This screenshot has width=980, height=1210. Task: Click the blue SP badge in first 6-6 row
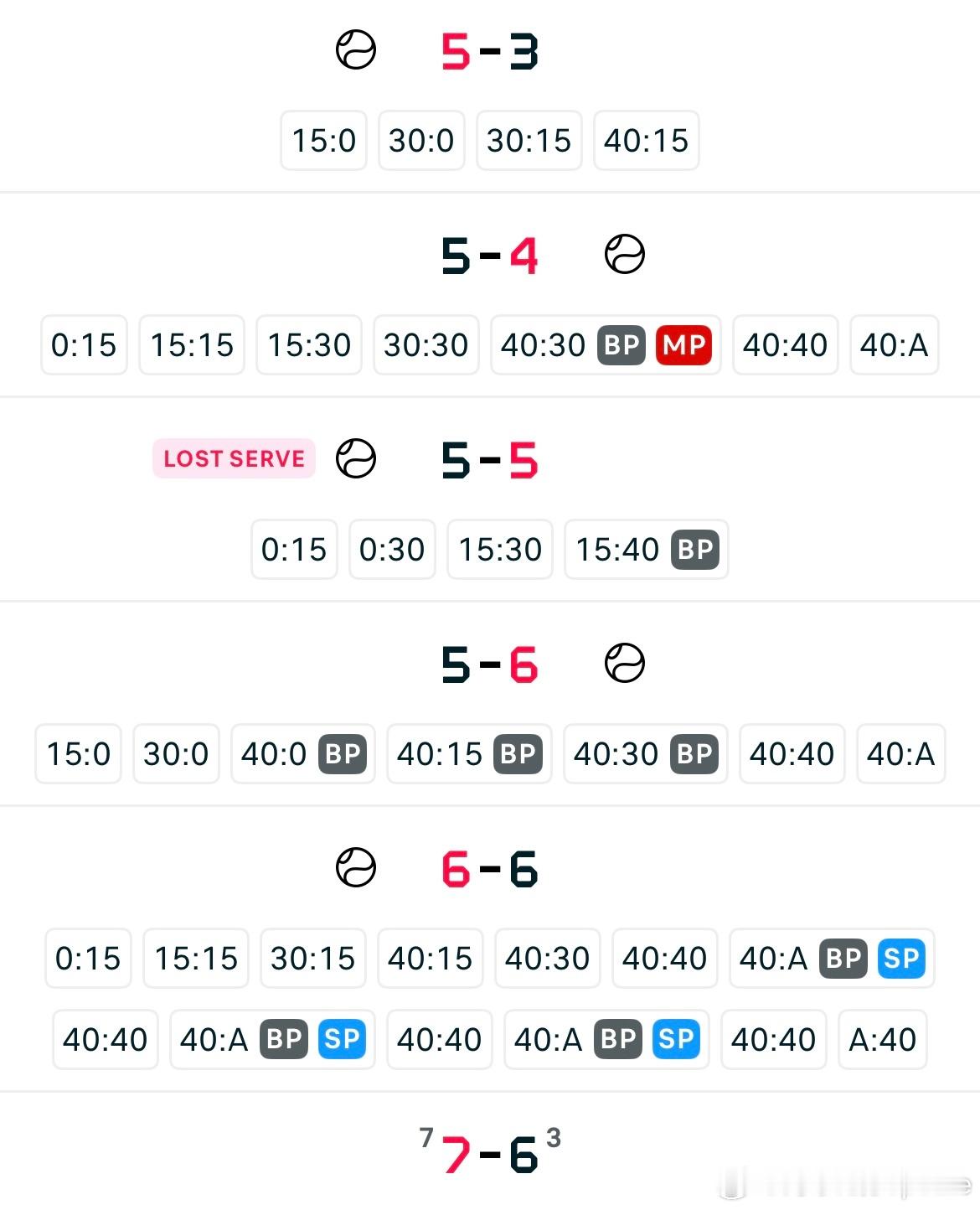(901, 958)
